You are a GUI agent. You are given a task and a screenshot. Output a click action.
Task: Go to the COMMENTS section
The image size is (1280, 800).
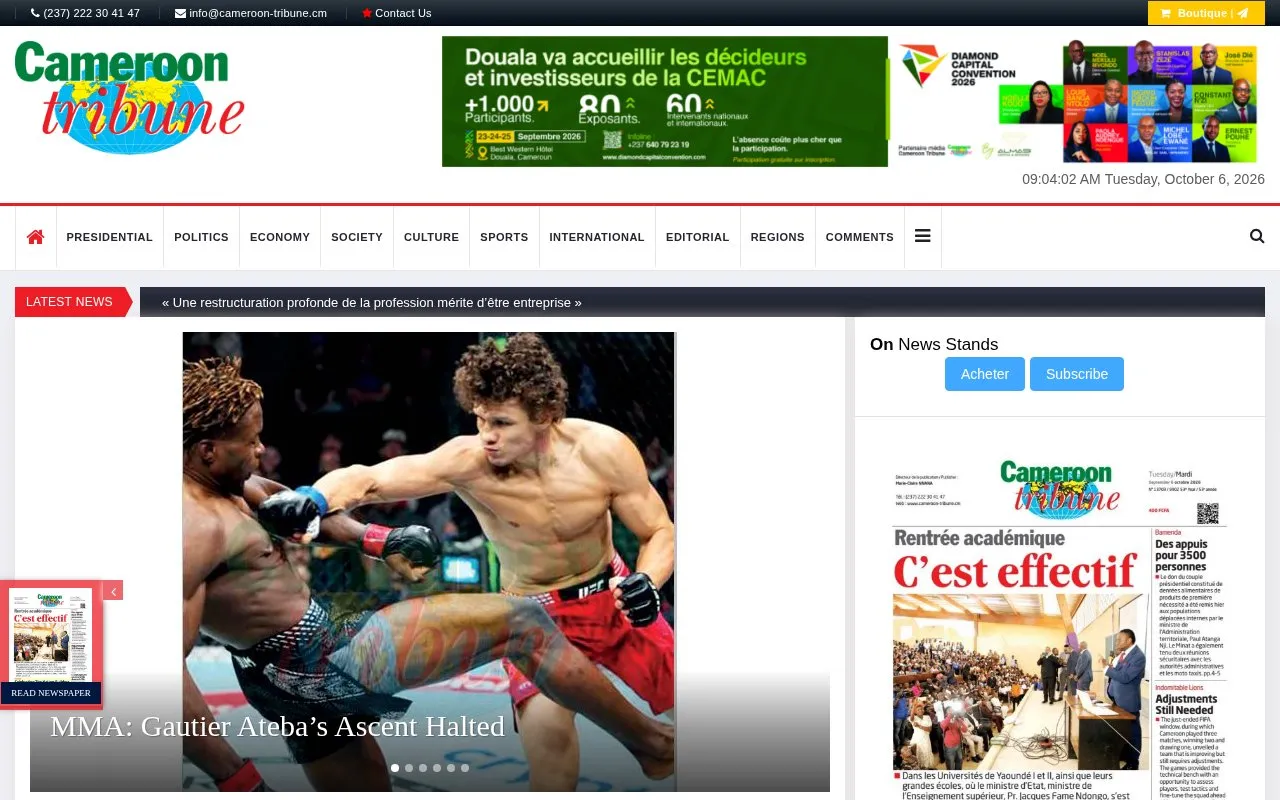tap(860, 237)
